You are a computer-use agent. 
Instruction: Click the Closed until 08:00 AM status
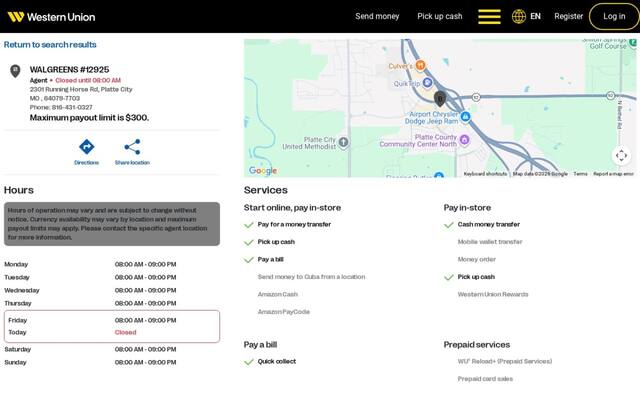point(88,80)
